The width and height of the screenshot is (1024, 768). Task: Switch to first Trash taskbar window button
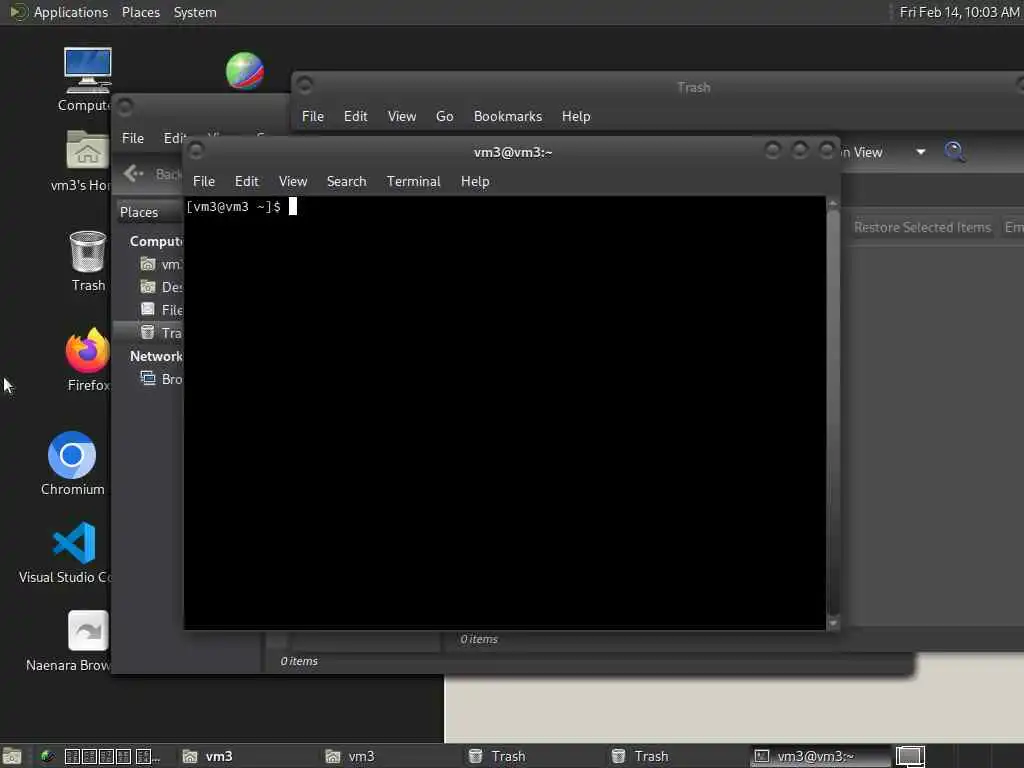pos(534,756)
